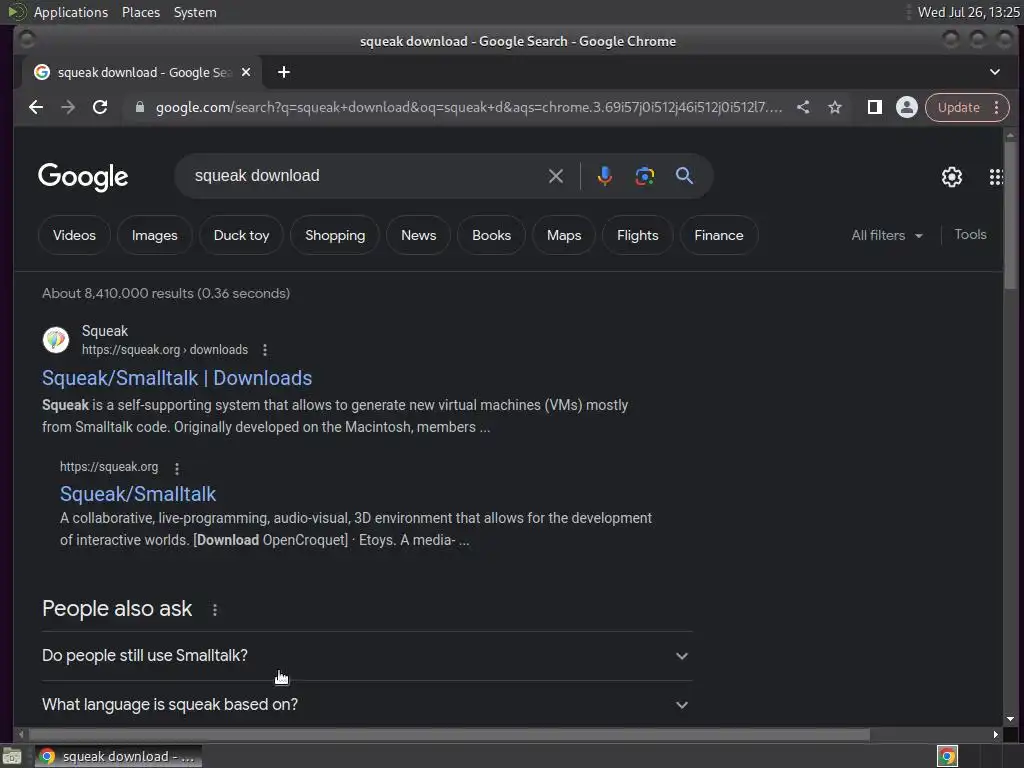1024x768 pixels.
Task: Open a new browser tab
Action: point(283,72)
